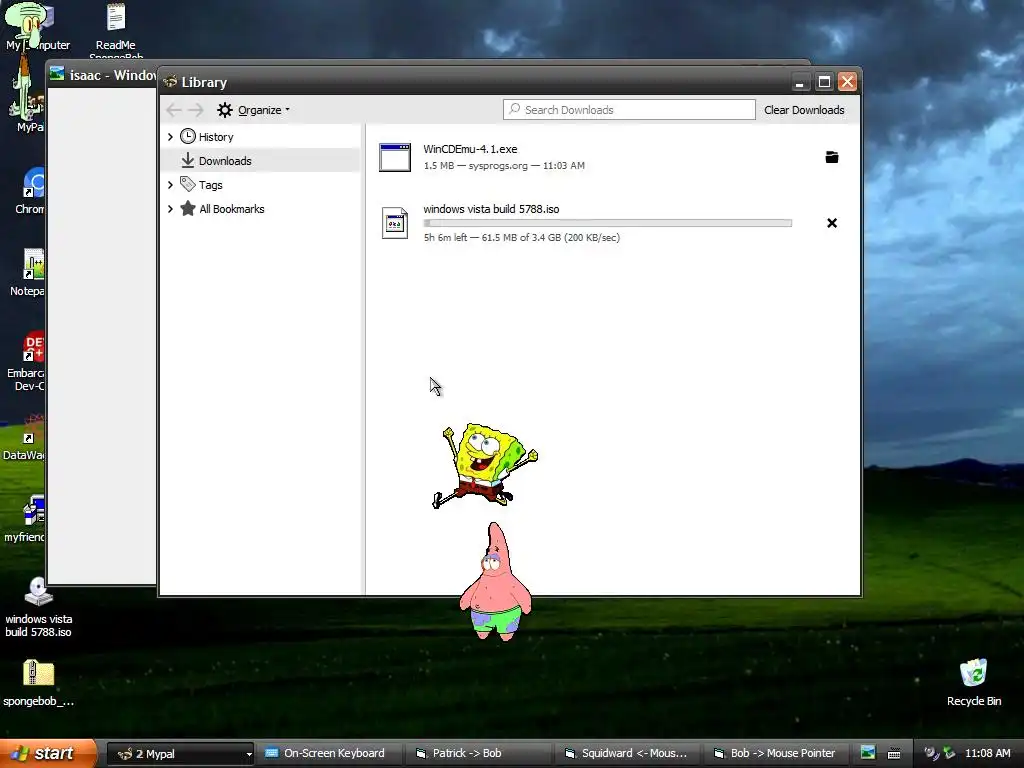Click the Organize gear icon
This screenshot has height=768, width=1024.
pos(225,110)
